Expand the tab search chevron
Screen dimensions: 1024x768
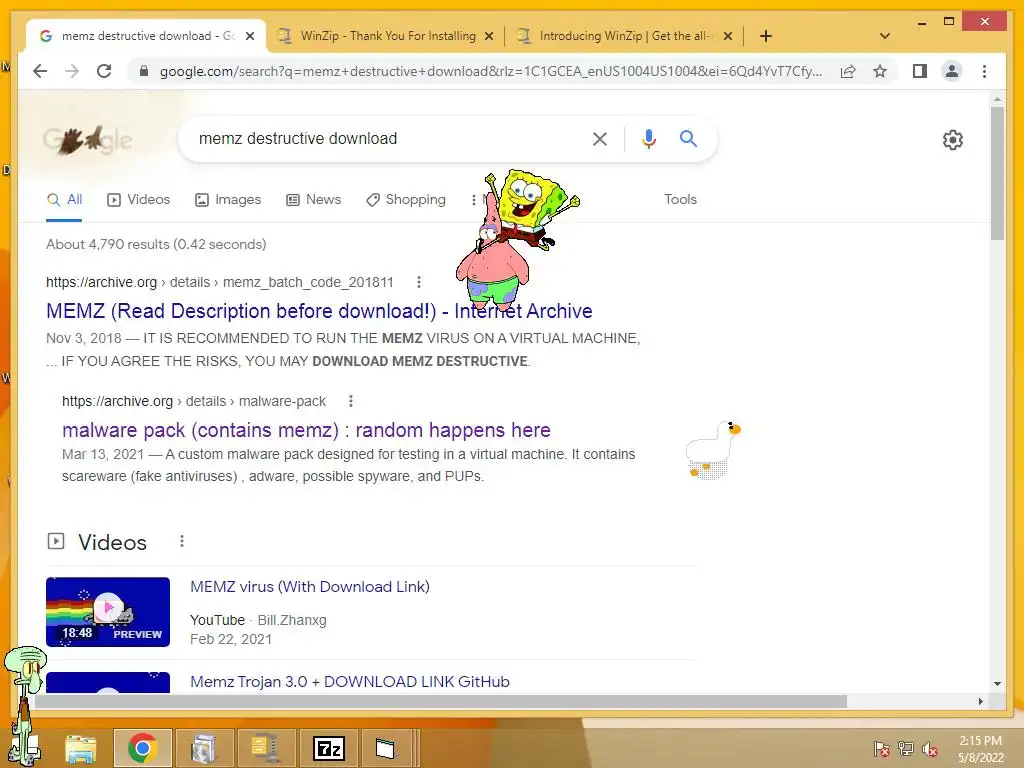point(885,36)
